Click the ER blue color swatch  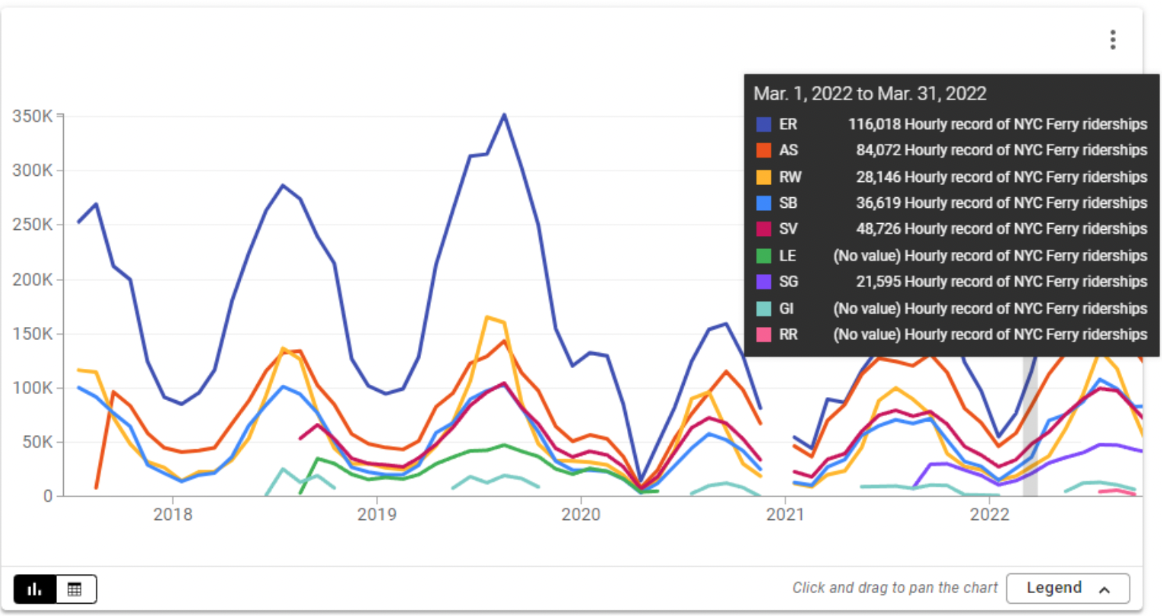click(765, 124)
